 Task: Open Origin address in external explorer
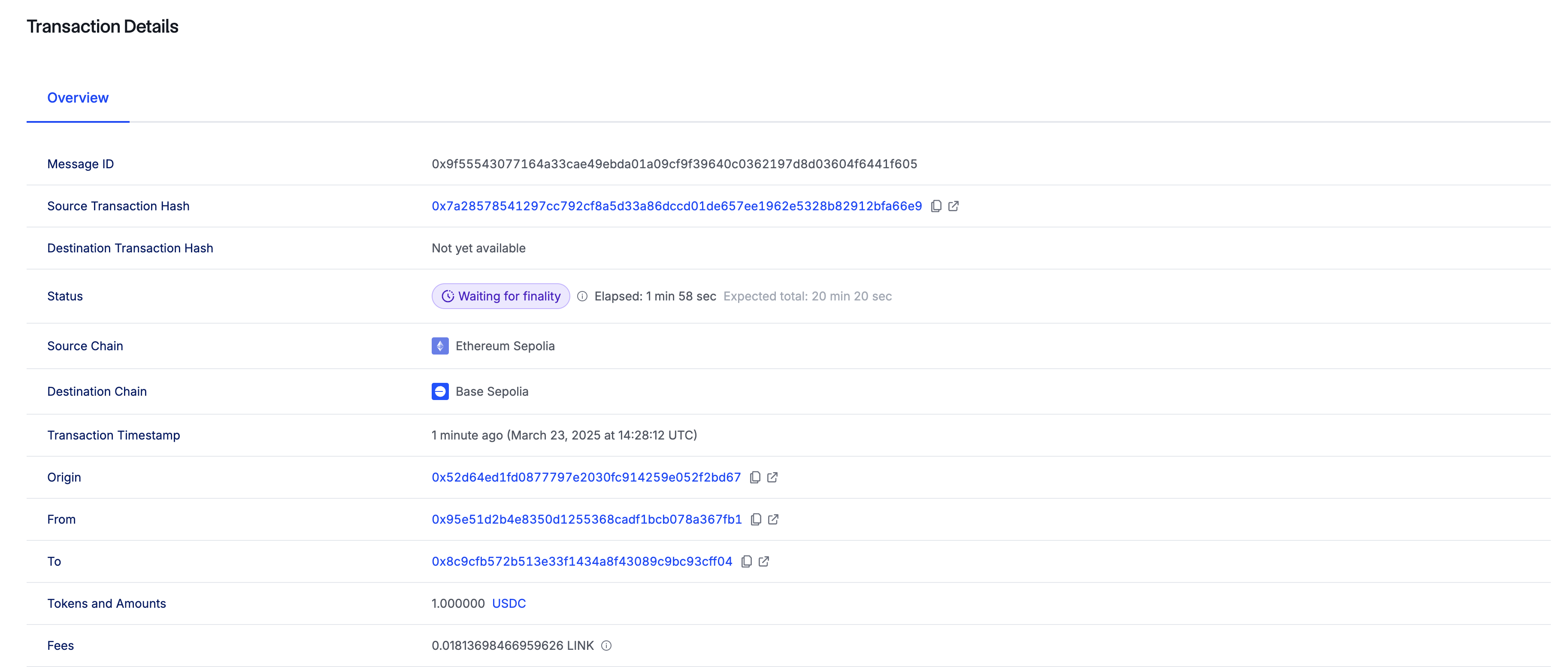(772, 478)
